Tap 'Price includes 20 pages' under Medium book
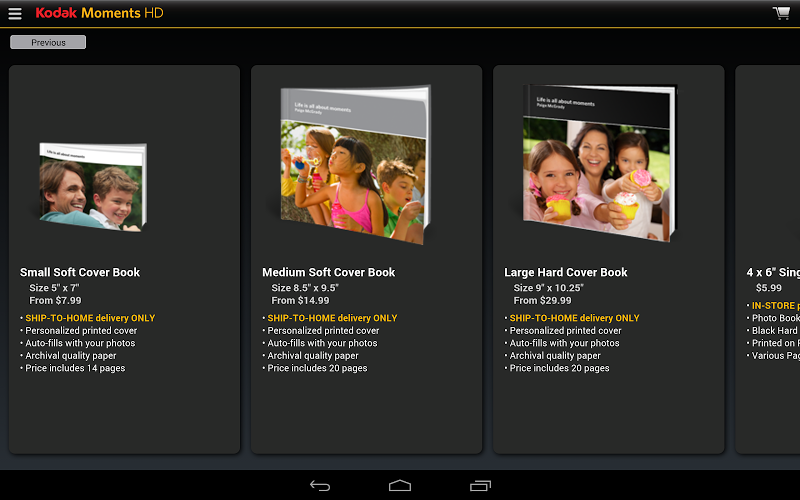The height and width of the screenshot is (500, 800). (x=317, y=368)
